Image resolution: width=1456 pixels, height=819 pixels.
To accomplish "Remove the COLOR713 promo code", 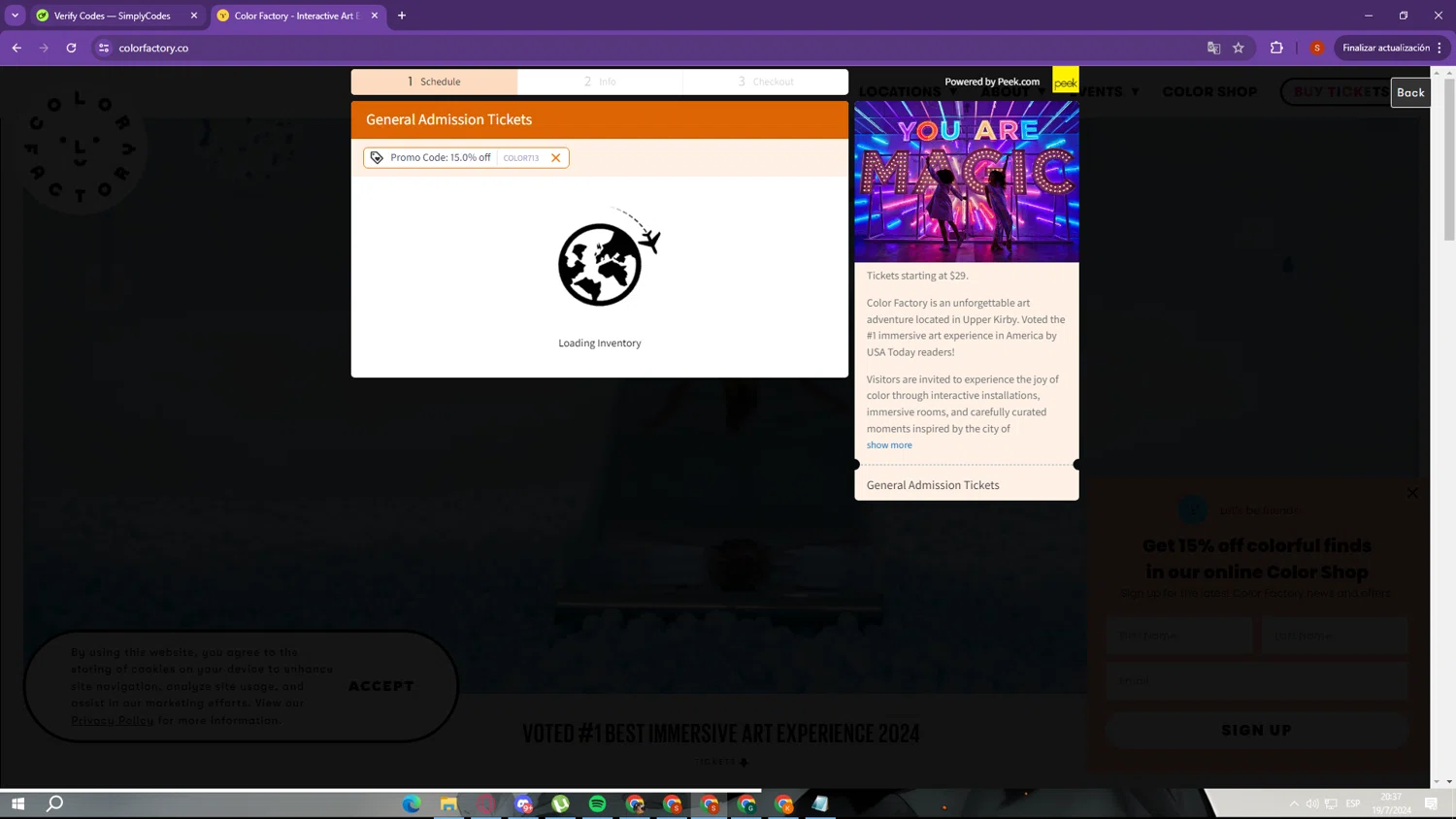I will [x=556, y=158].
